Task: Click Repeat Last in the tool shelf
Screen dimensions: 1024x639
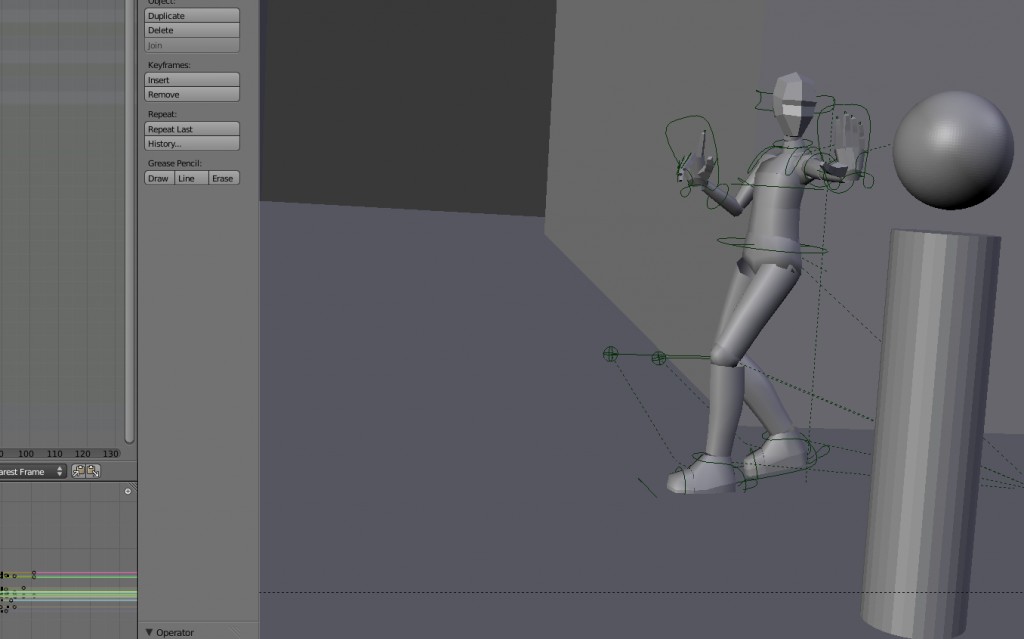Action: click(x=190, y=128)
